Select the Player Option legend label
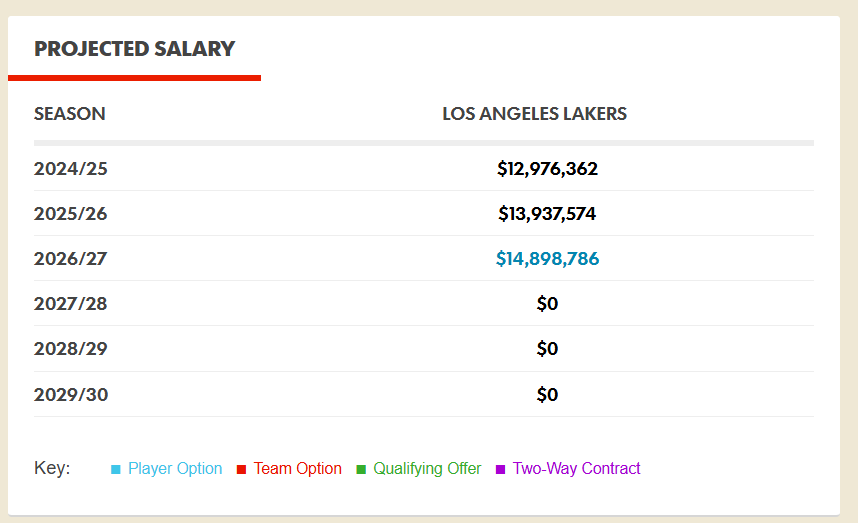The width and height of the screenshot is (858, 523). coord(175,469)
